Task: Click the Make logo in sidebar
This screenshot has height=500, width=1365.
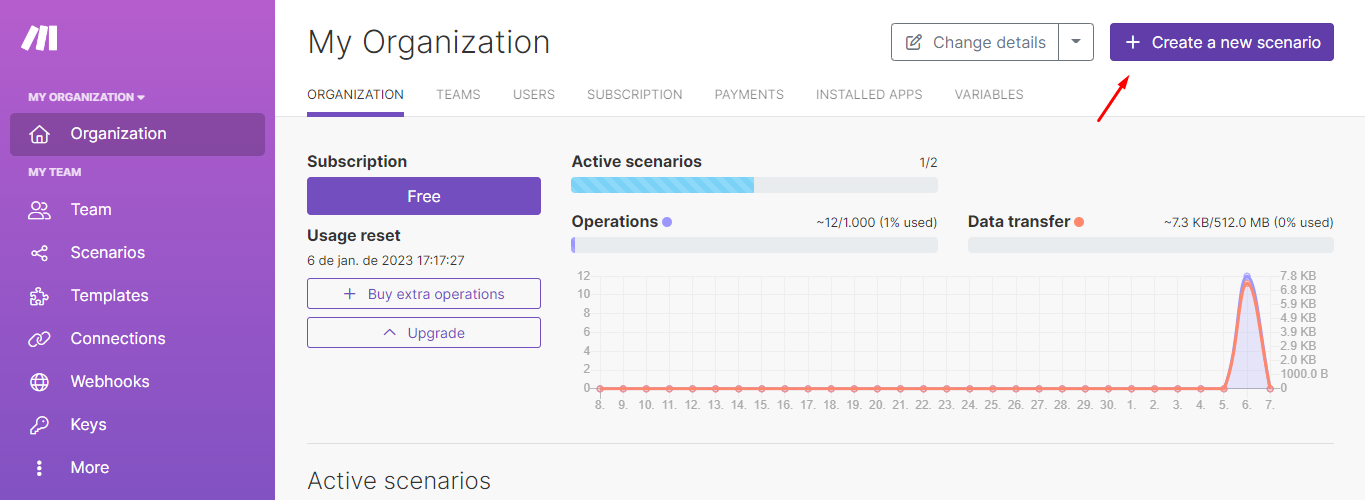Action: [x=40, y=39]
